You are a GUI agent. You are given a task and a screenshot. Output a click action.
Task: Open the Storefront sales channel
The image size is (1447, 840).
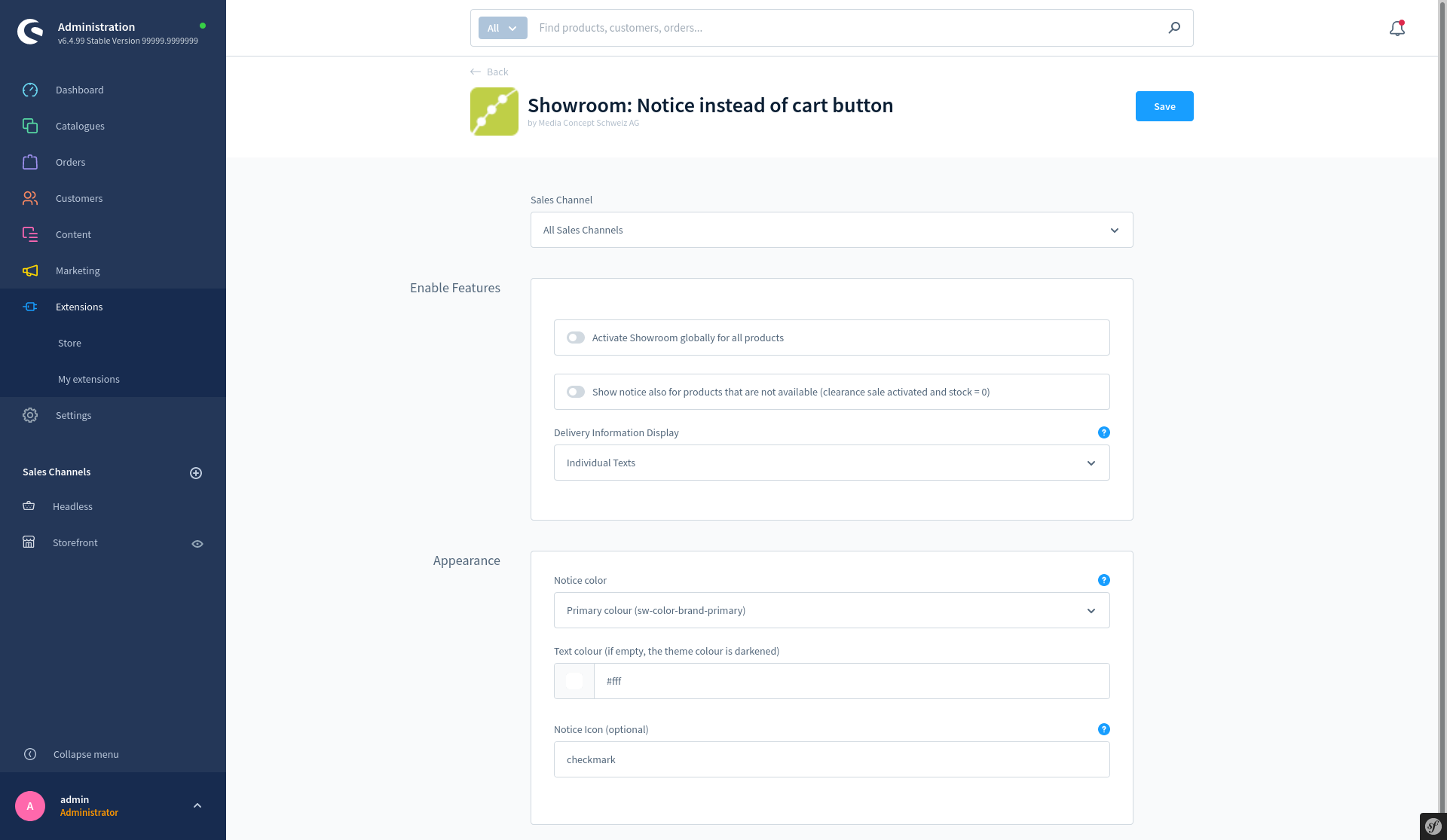click(x=75, y=542)
